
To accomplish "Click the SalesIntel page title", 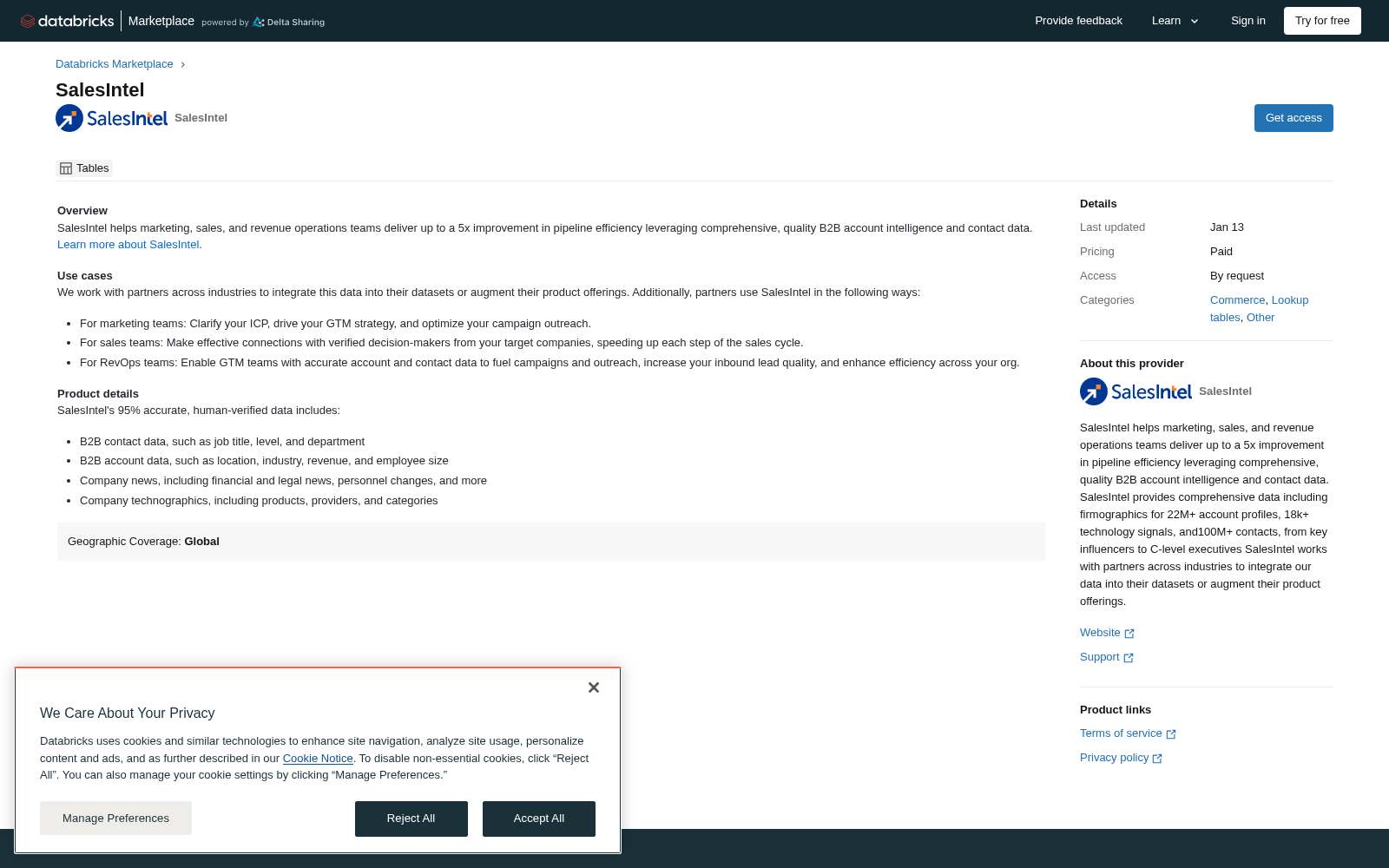I will click(100, 90).
